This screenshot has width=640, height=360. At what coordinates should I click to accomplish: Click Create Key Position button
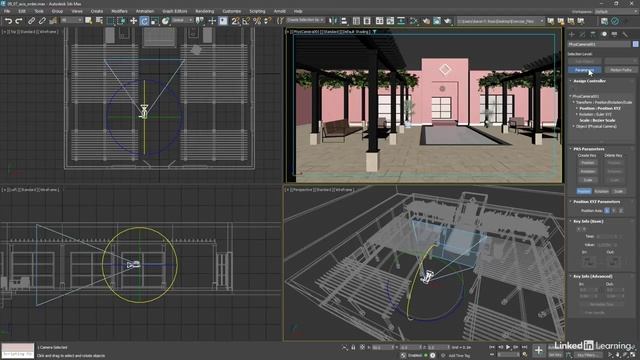tap(587, 163)
